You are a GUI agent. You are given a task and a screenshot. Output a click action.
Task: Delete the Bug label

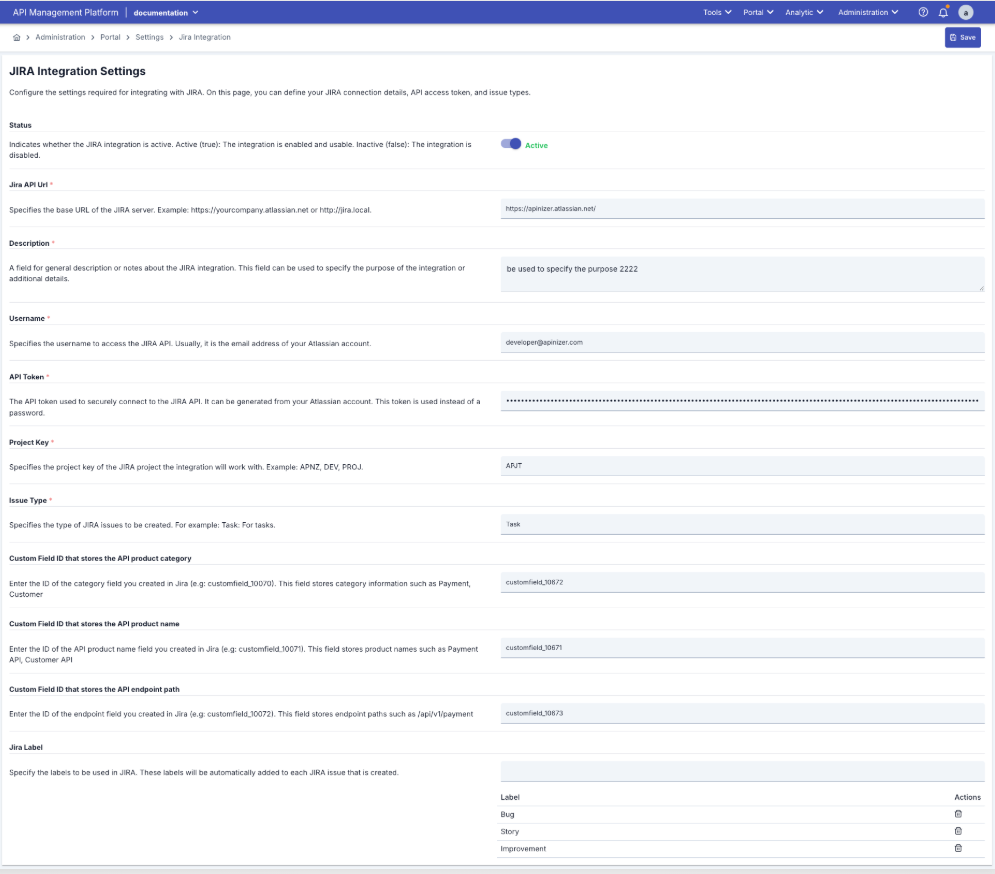point(958,814)
